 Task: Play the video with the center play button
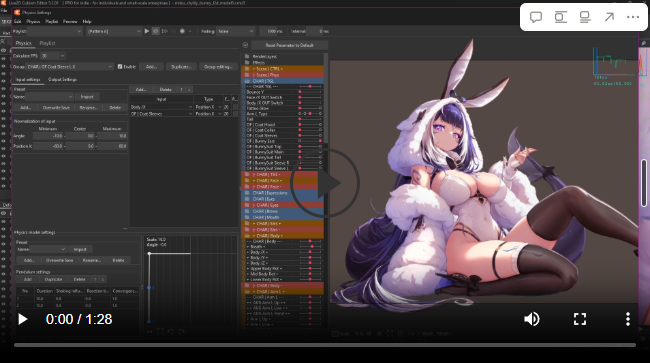point(325,183)
